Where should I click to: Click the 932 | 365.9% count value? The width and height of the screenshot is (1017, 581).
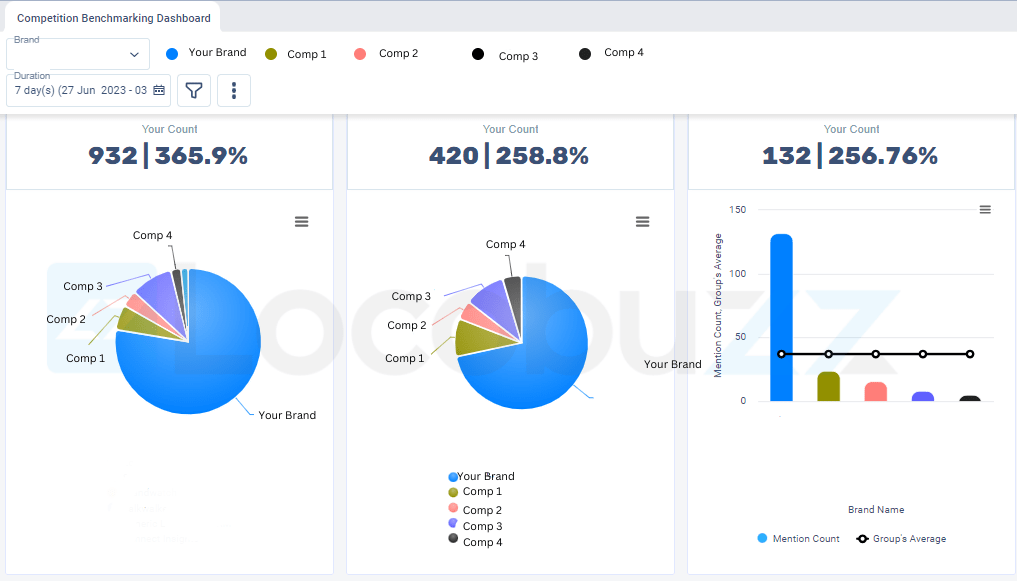[168, 156]
